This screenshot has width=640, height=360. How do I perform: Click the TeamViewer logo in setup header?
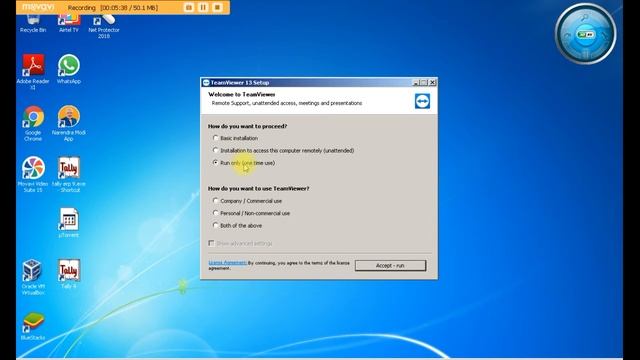coord(422,101)
